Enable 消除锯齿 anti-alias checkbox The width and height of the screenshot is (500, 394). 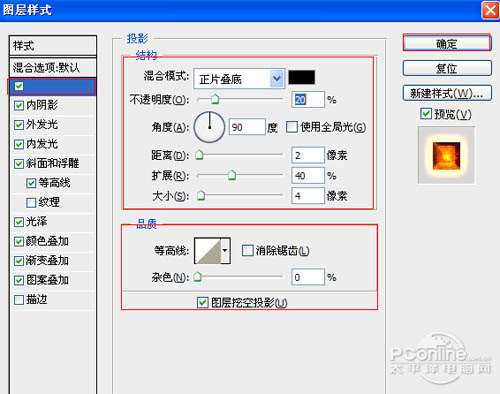pos(247,250)
